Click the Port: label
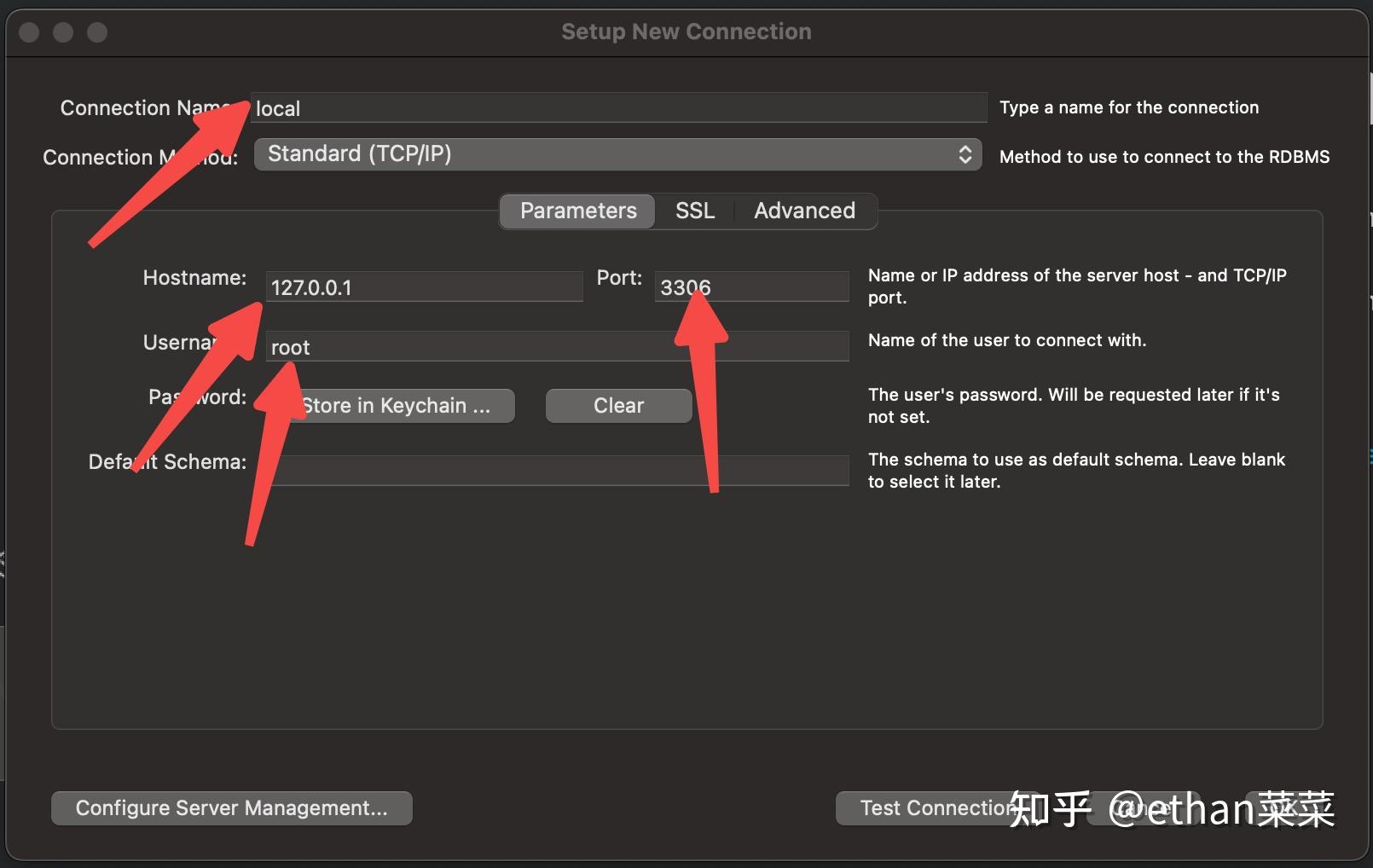Viewport: 1373px width, 868px height. coord(619,278)
